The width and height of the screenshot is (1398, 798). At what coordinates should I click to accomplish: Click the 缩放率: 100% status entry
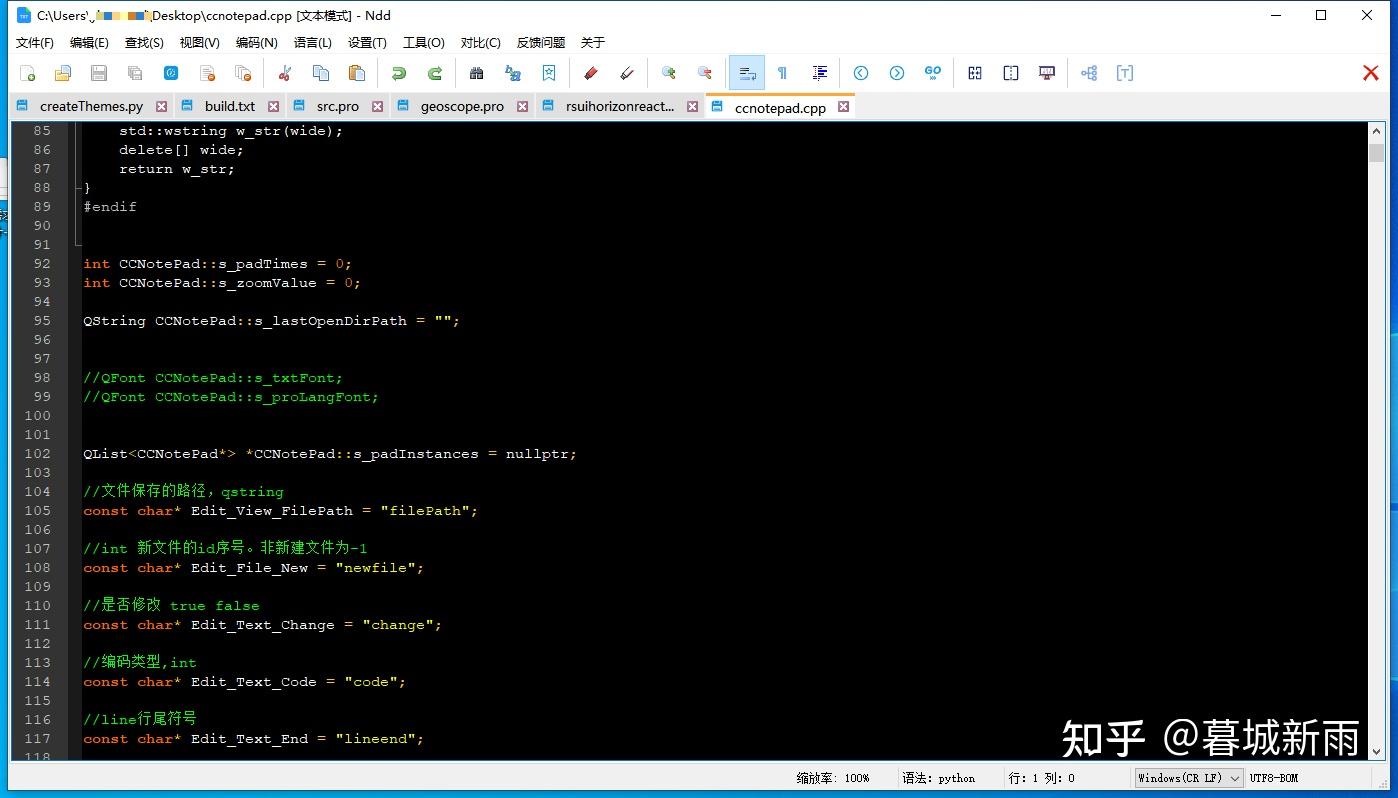[833, 778]
